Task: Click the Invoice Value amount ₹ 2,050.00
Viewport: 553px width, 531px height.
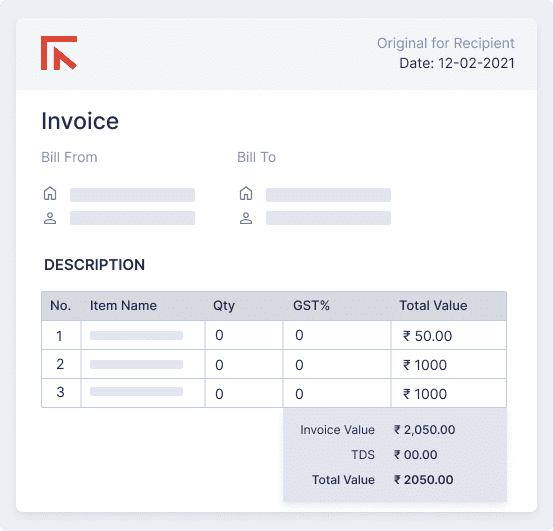Action: 424,429
